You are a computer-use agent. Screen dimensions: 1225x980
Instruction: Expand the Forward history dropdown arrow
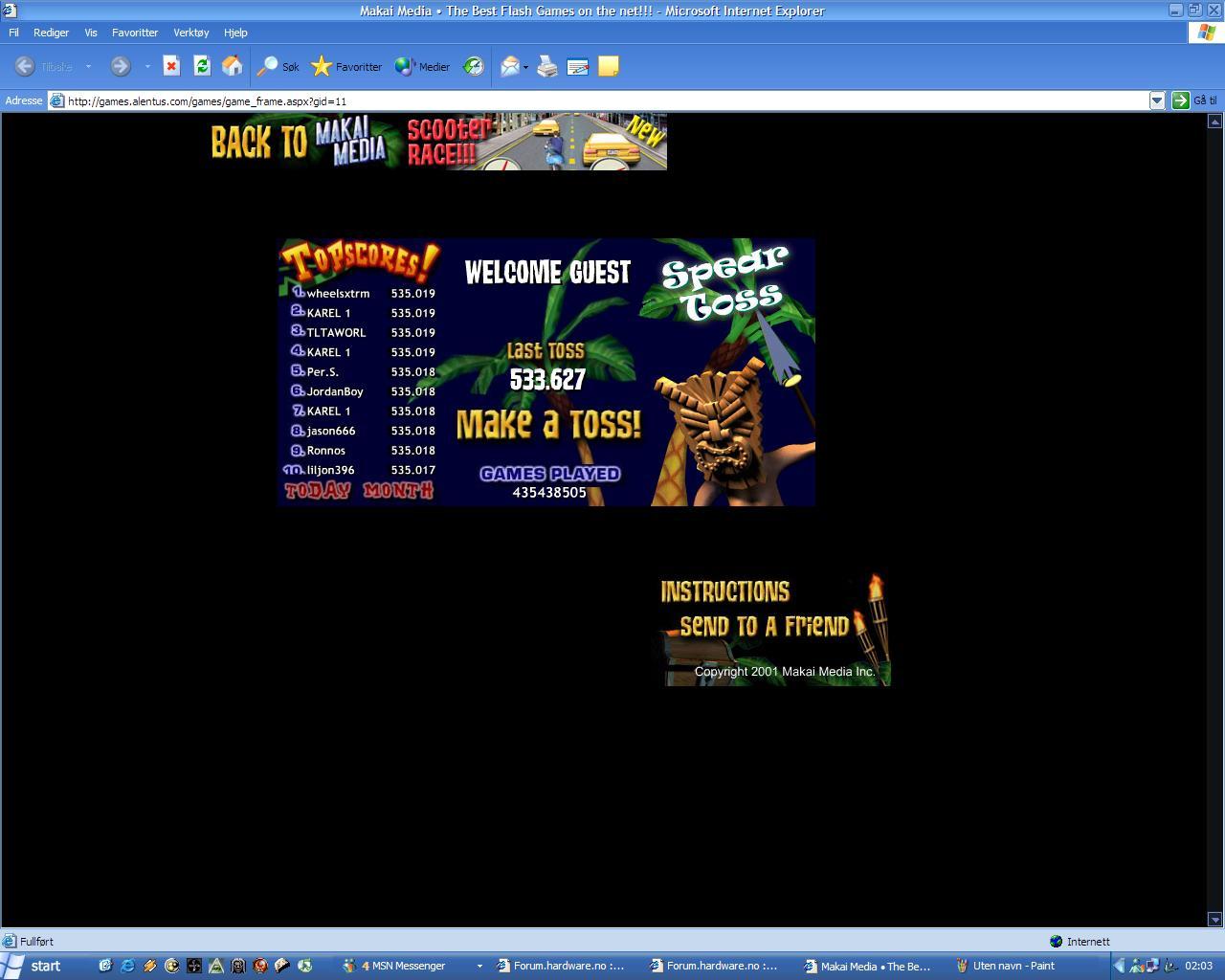tap(147, 66)
